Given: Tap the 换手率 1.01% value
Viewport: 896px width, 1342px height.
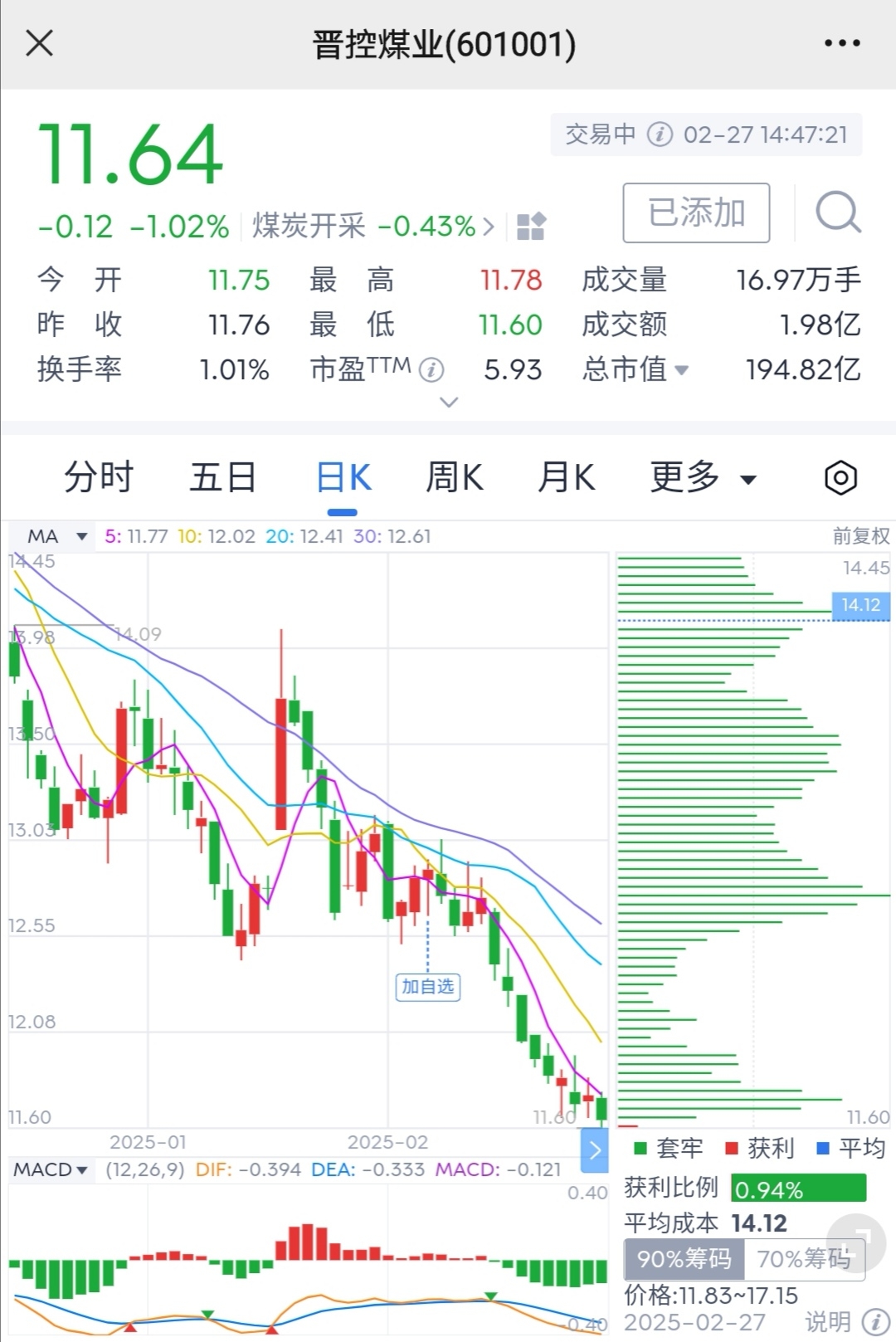Looking at the screenshot, I should pyautogui.click(x=235, y=369).
